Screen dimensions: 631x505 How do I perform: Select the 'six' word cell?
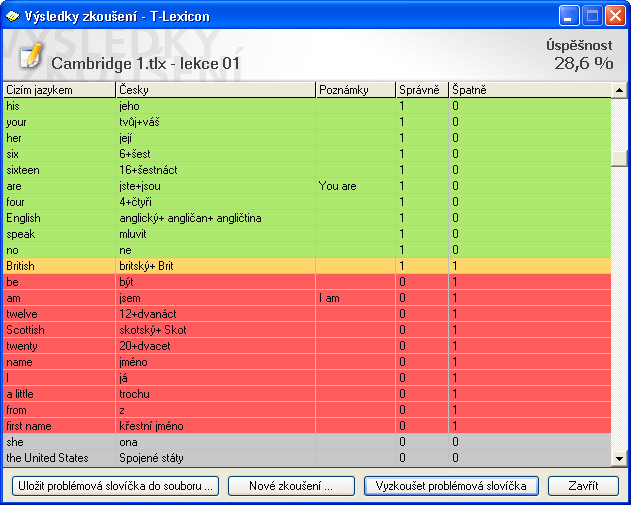[x=60, y=154]
